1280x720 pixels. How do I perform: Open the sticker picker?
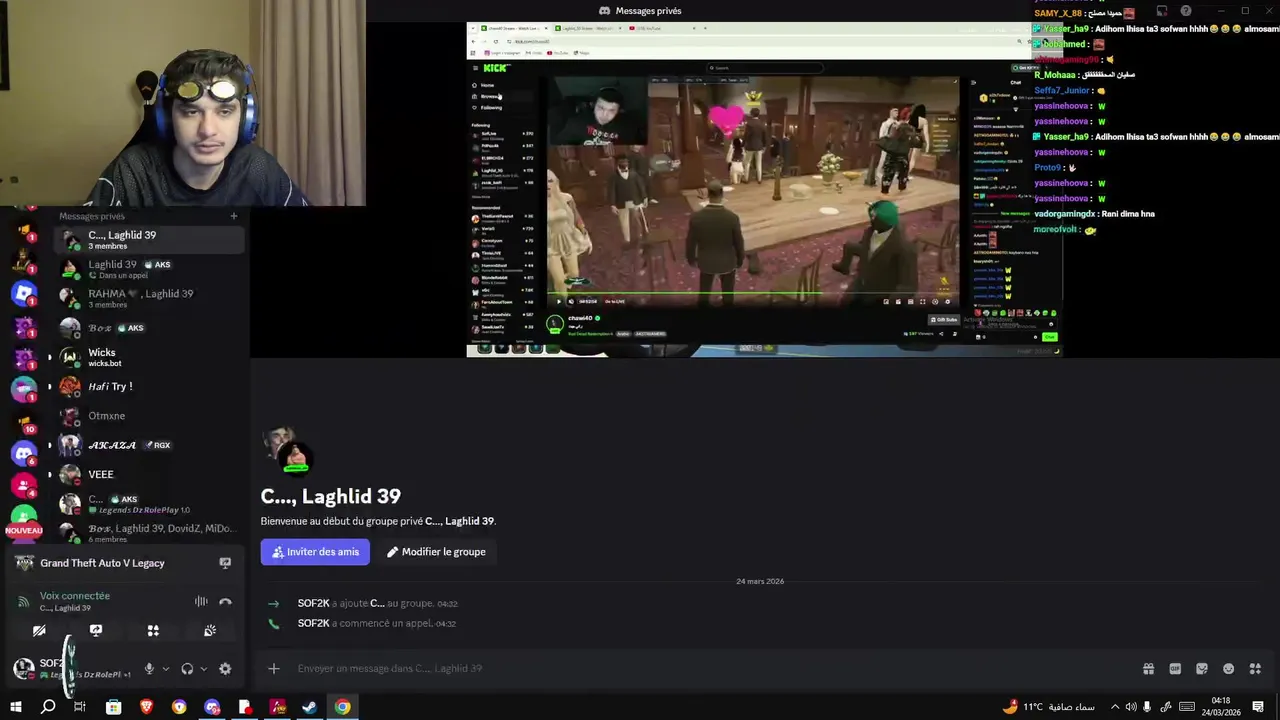[x=1202, y=669]
